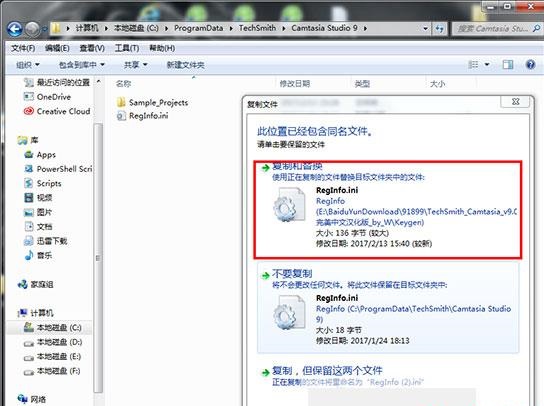Open Apps library in the sidebar
This screenshot has width=544, height=406.
click(40, 155)
